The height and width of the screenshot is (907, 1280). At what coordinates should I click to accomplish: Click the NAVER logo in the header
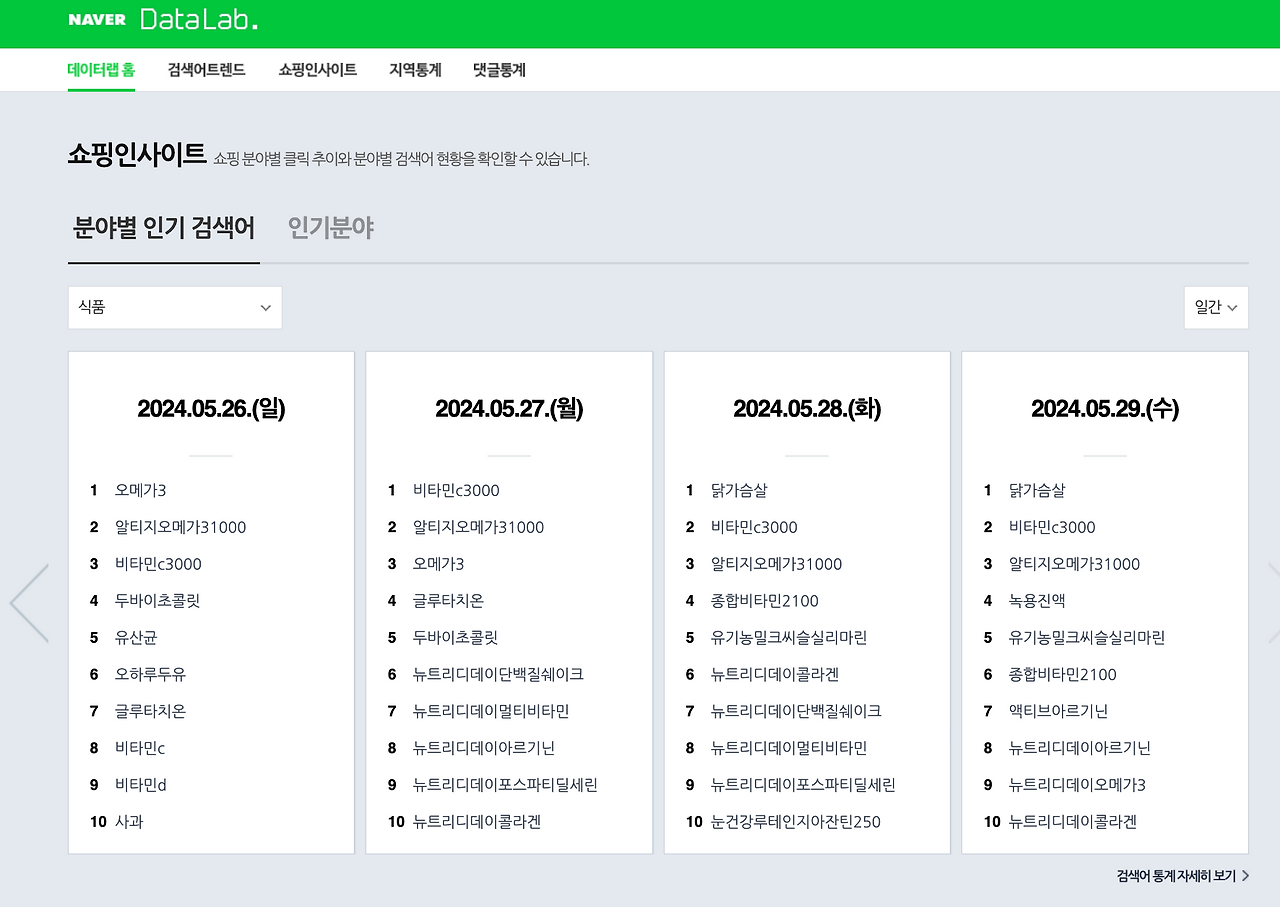(95, 18)
